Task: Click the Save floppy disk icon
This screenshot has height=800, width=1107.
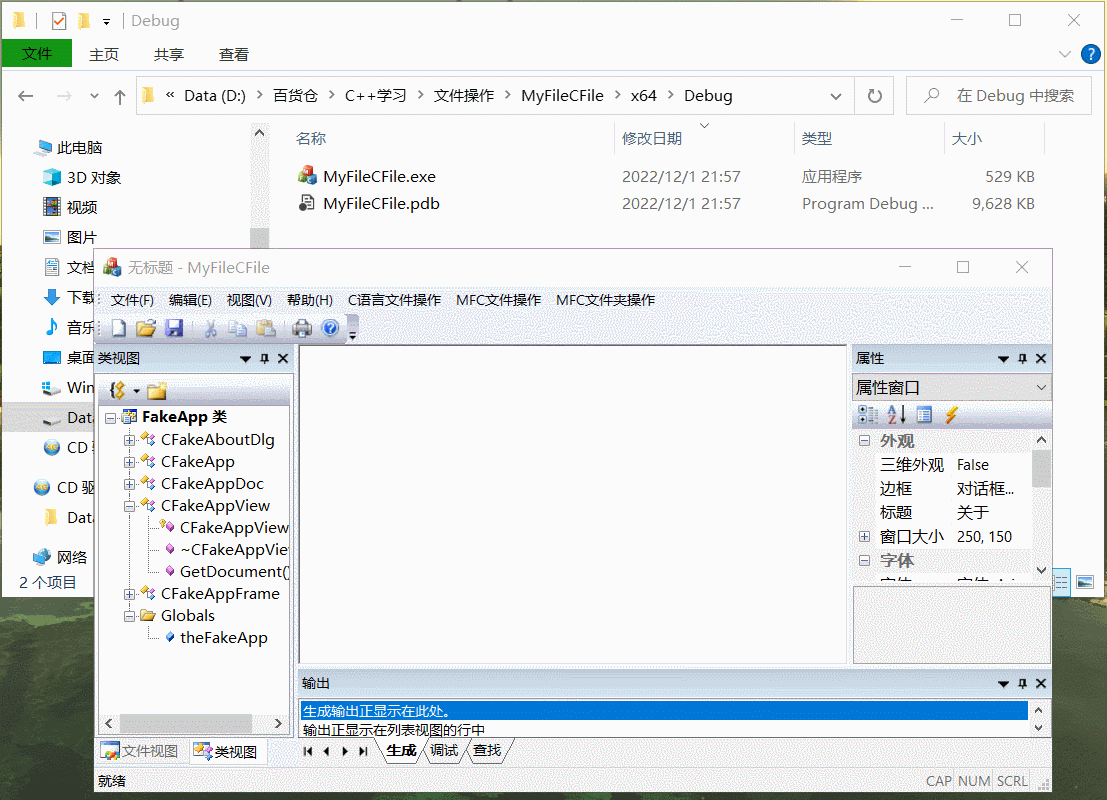Action: tap(174, 328)
